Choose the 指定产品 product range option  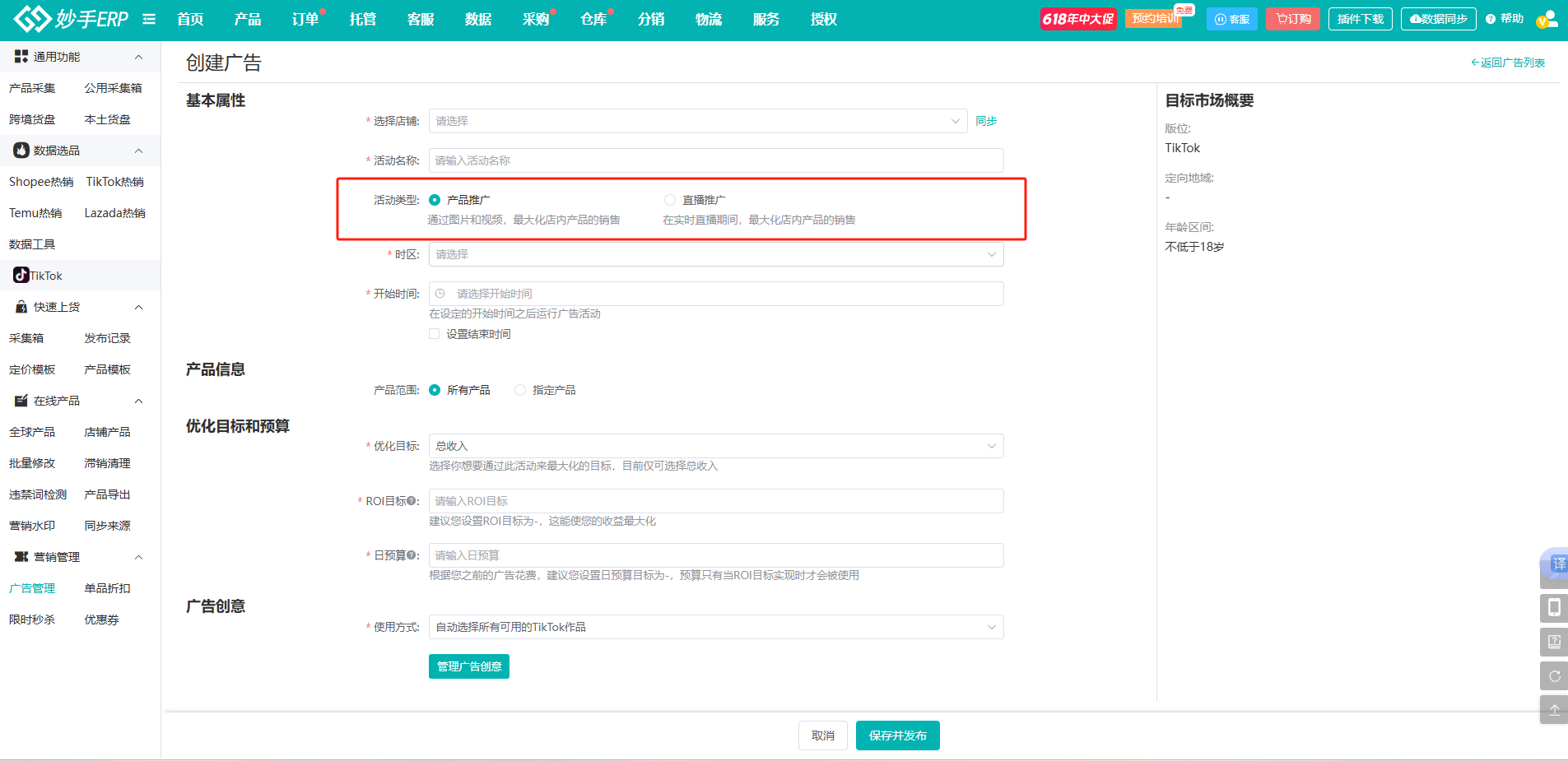coord(520,390)
